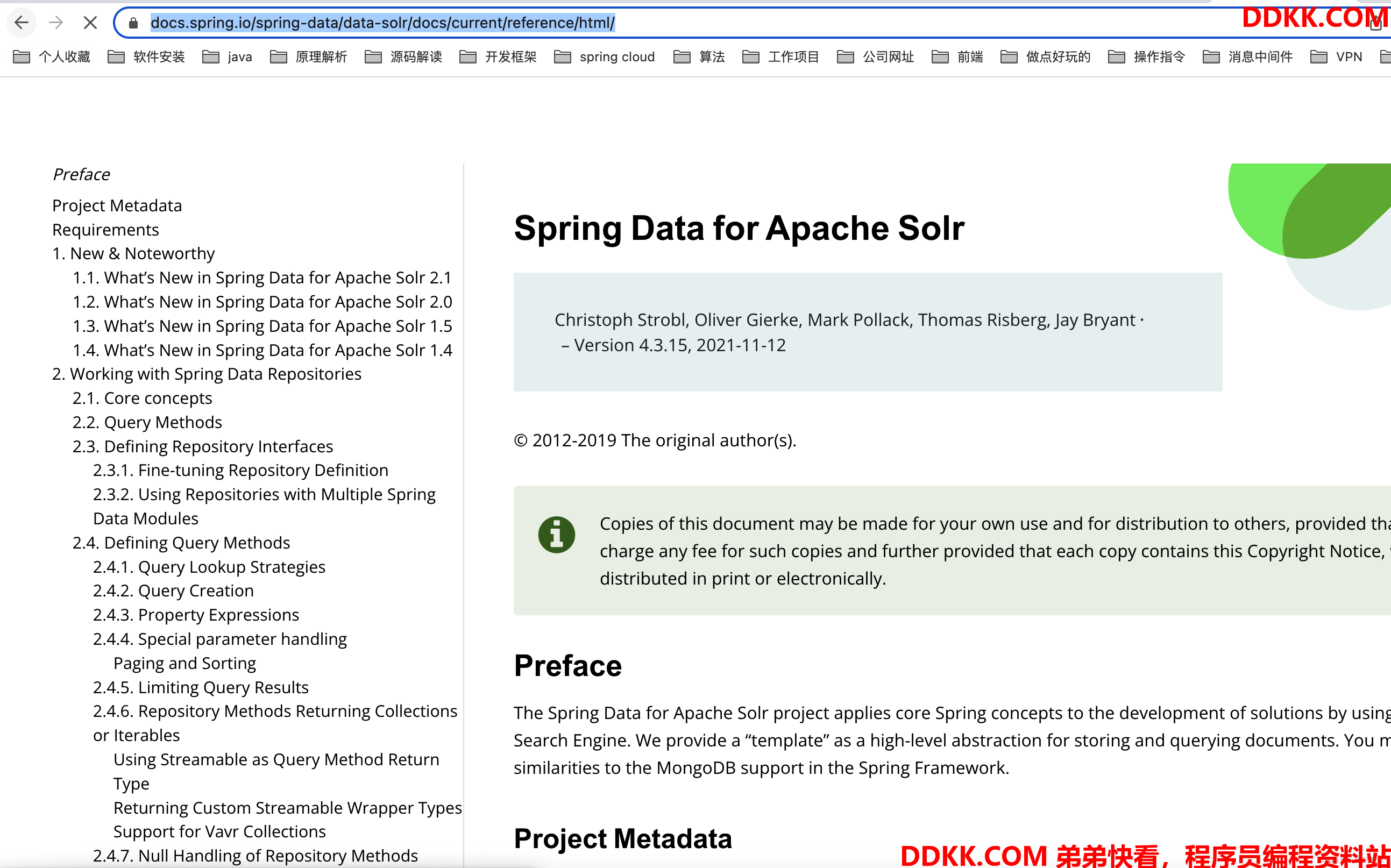The height and width of the screenshot is (868, 1391).
Task: Open the 原理解析 bookmark folder
Action: (309, 57)
